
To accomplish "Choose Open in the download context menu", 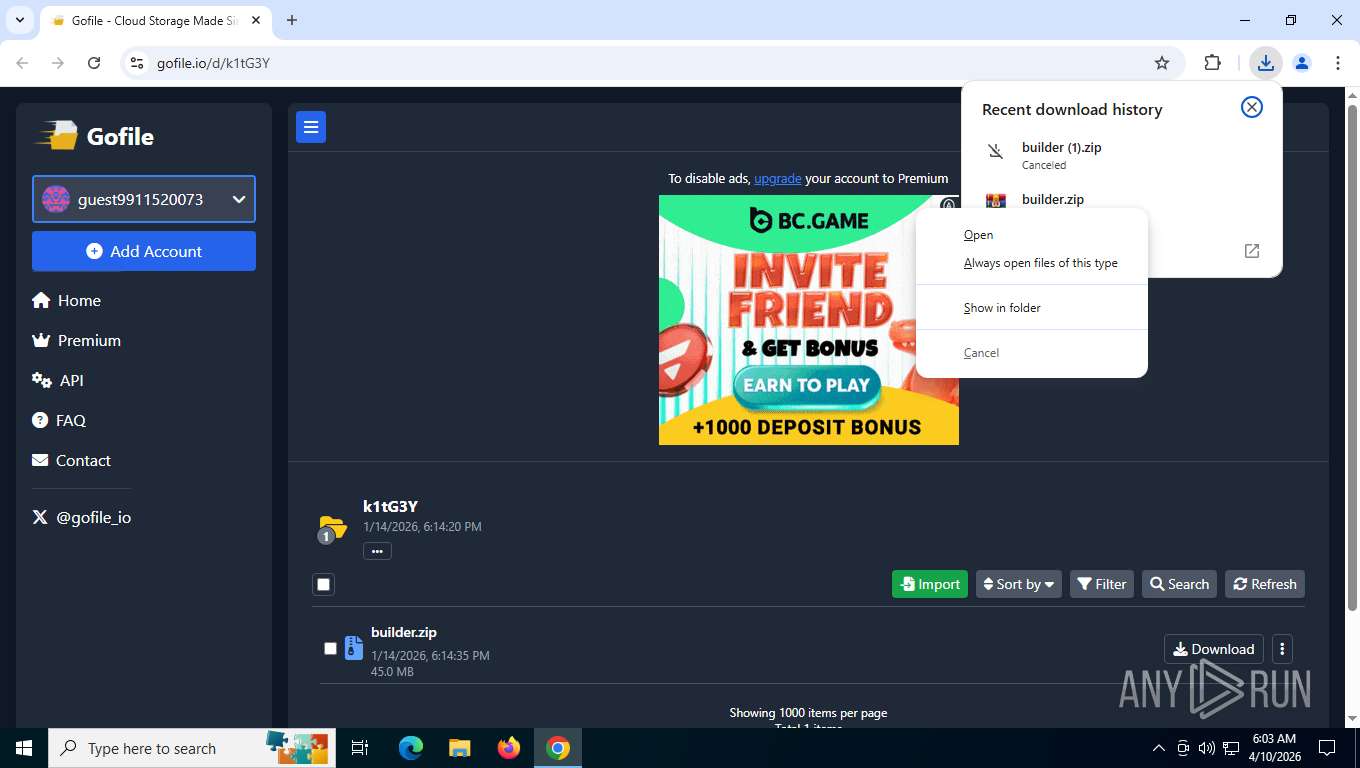I will tap(1031, 235).
